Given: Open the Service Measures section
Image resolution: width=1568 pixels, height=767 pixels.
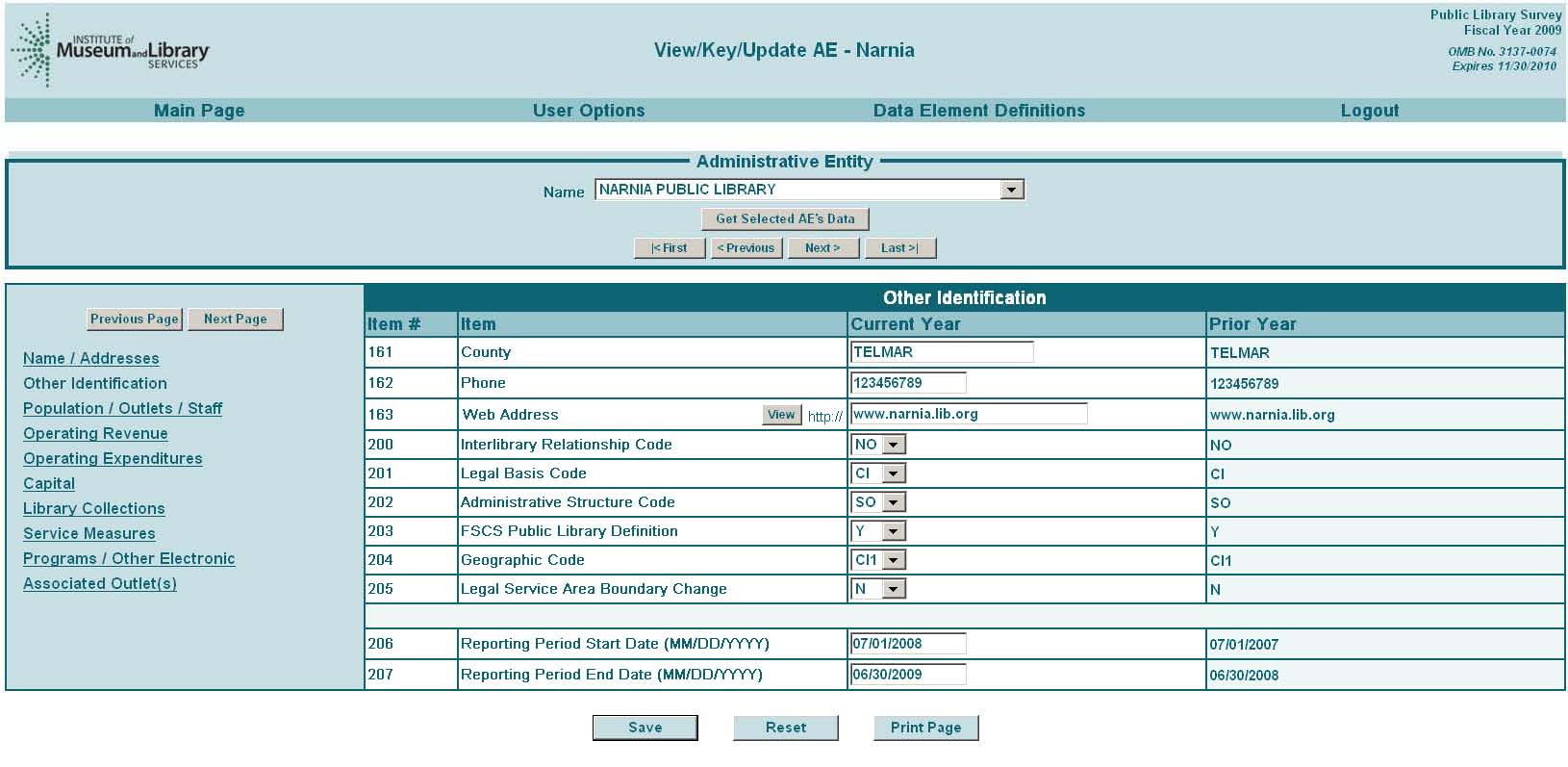Looking at the screenshot, I should (x=89, y=533).
